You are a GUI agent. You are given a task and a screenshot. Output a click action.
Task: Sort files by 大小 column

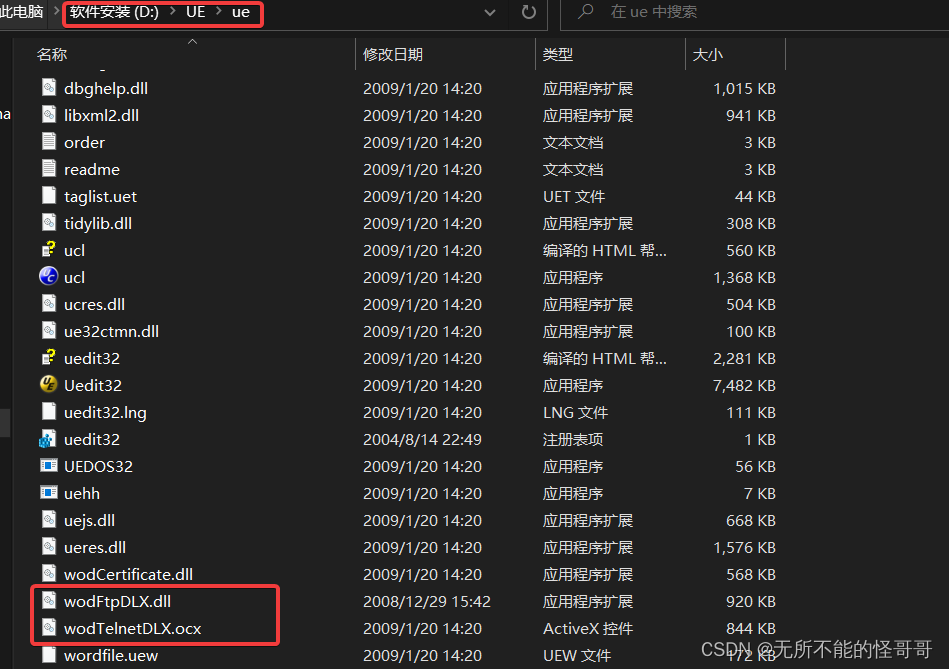click(x=708, y=54)
